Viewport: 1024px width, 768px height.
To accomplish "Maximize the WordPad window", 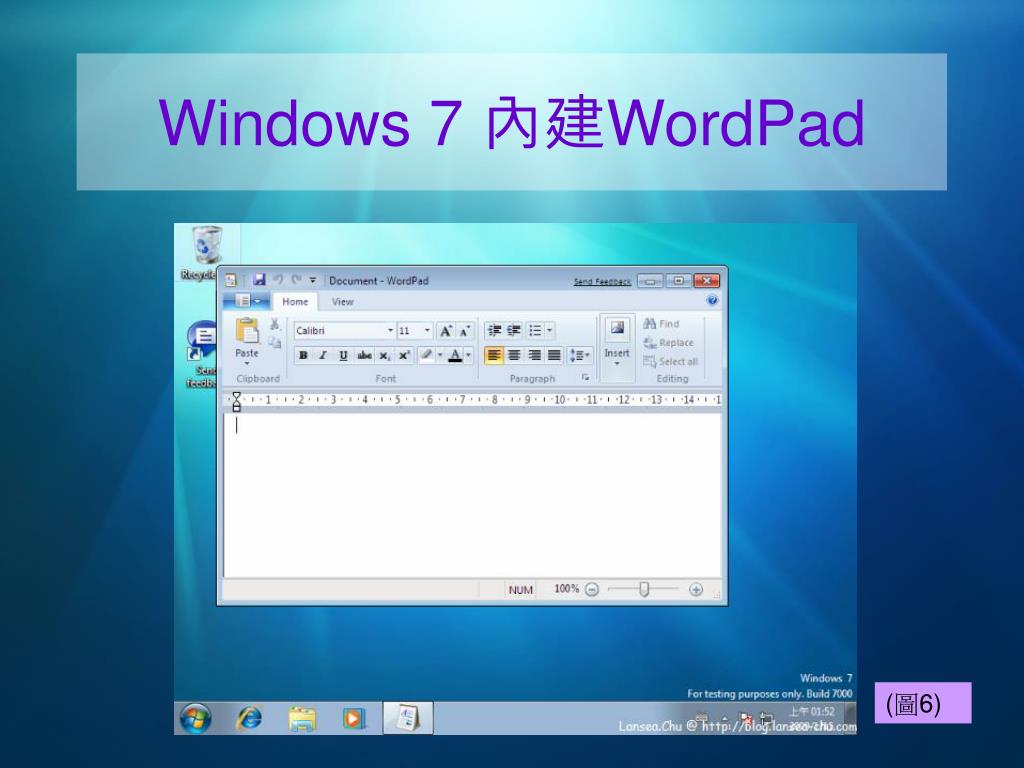I will click(679, 281).
